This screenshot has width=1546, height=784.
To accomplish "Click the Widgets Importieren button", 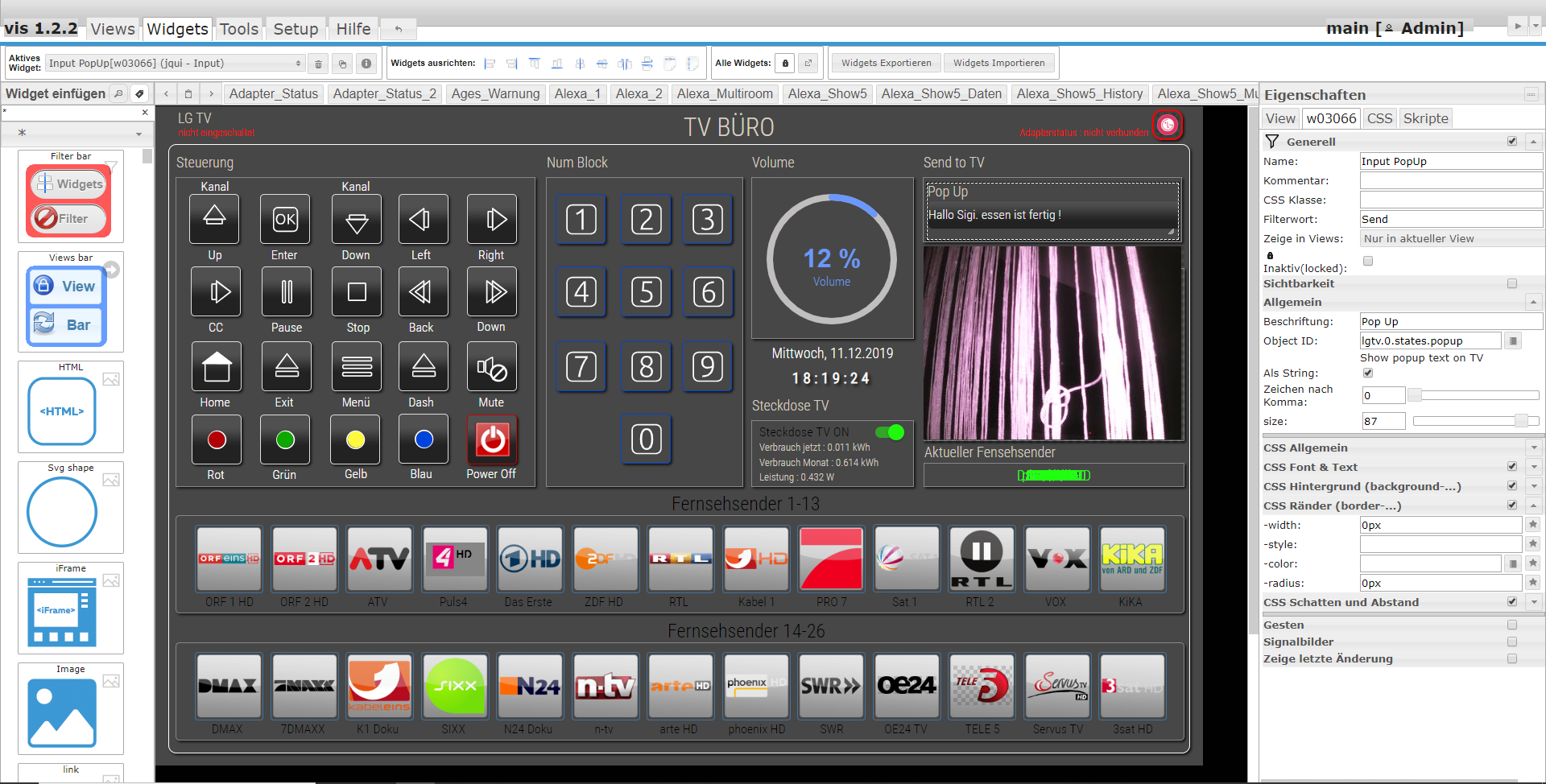I will point(998,63).
